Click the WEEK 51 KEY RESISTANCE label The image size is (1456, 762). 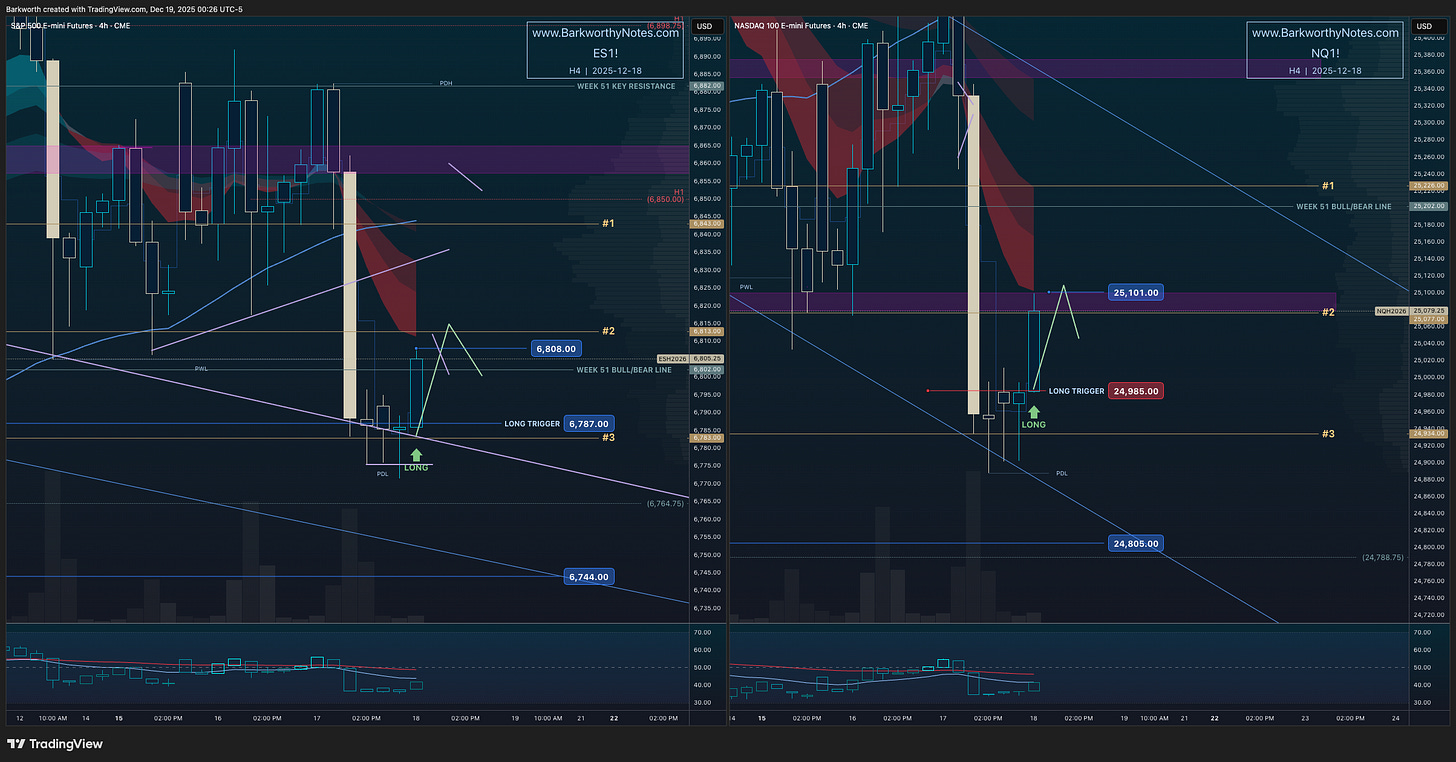(626, 86)
